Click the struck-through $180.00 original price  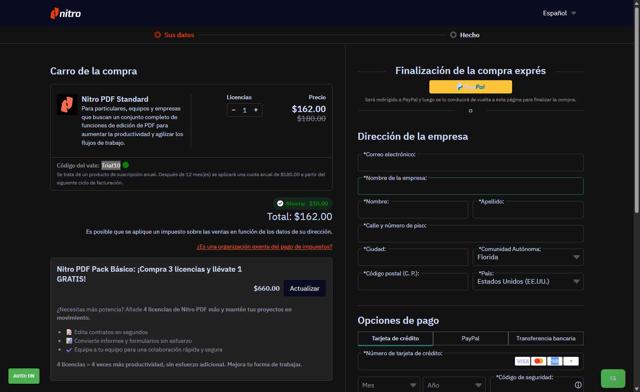tap(311, 119)
